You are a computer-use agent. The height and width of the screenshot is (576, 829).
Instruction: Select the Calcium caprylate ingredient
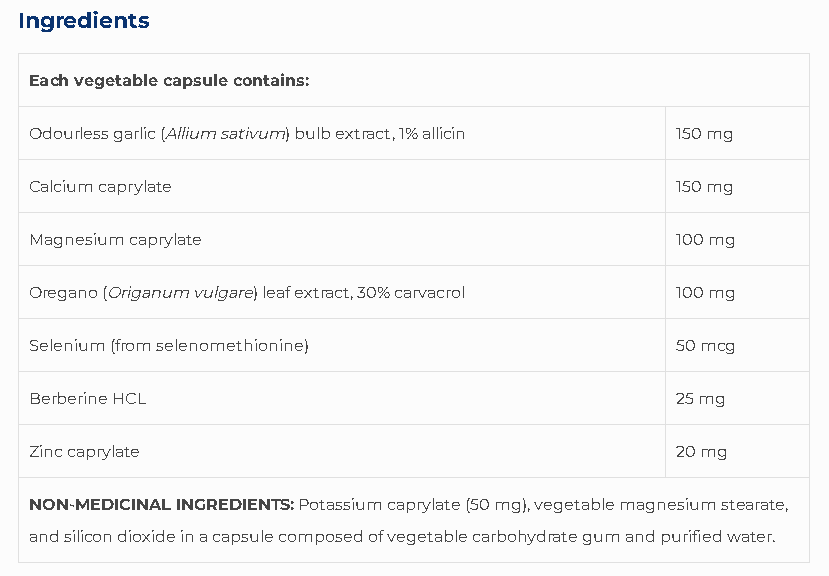tap(101, 187)
